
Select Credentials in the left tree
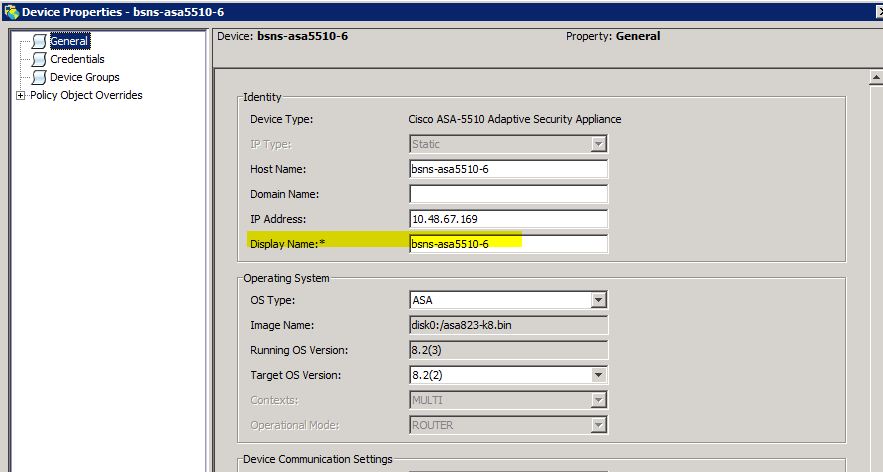point(77,59)
